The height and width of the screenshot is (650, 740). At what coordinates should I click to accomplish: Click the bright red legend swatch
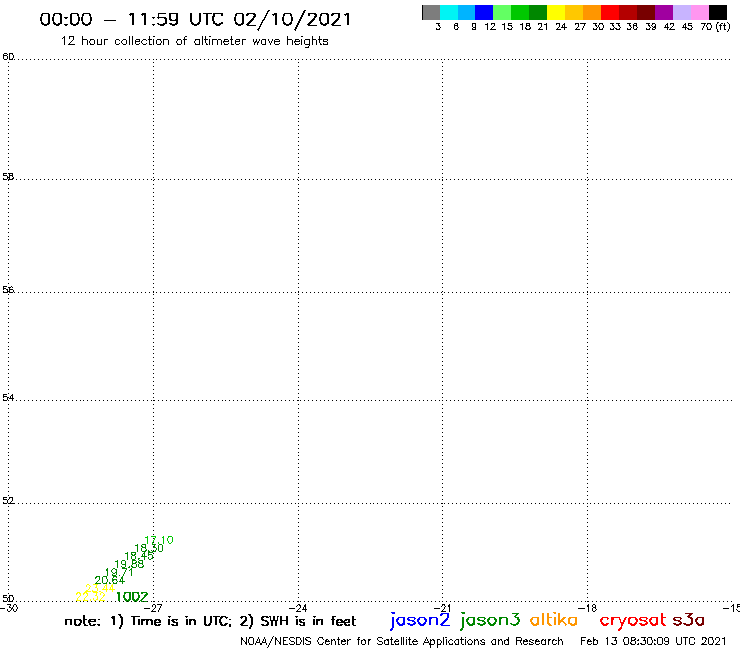610,12
